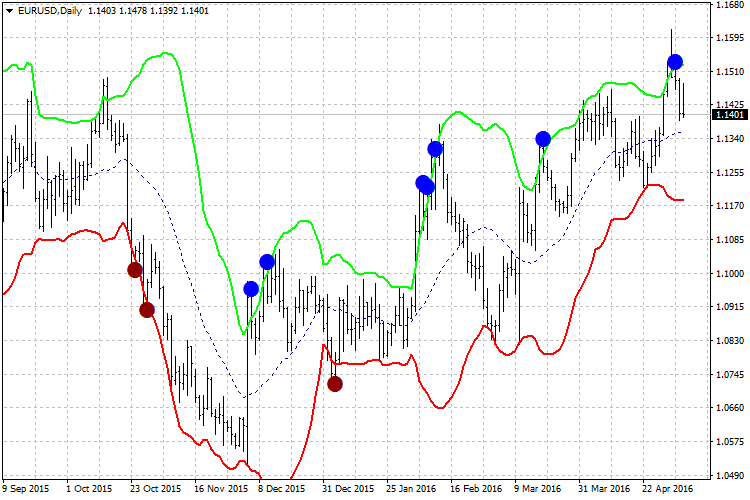Screen dimensions: 750x500
Task: Click the 1.1680 price scale label
Action: pos(730,5)
